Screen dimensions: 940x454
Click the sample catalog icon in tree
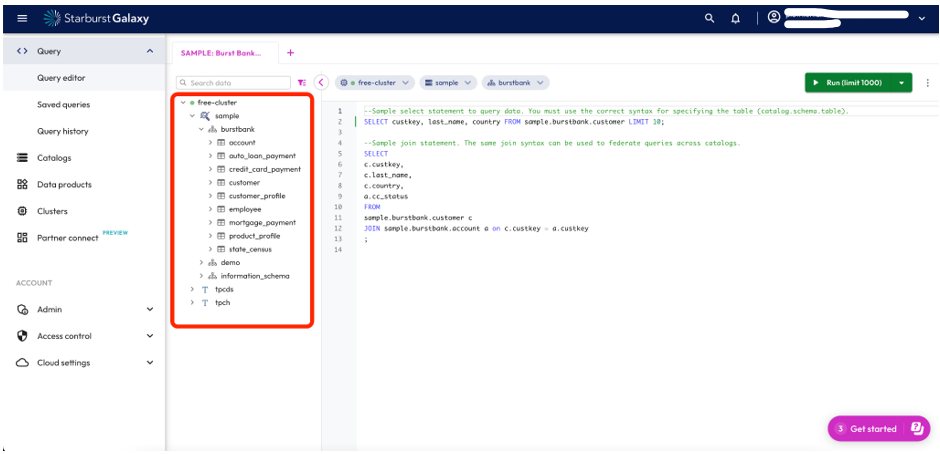click(x=204, y=116)
